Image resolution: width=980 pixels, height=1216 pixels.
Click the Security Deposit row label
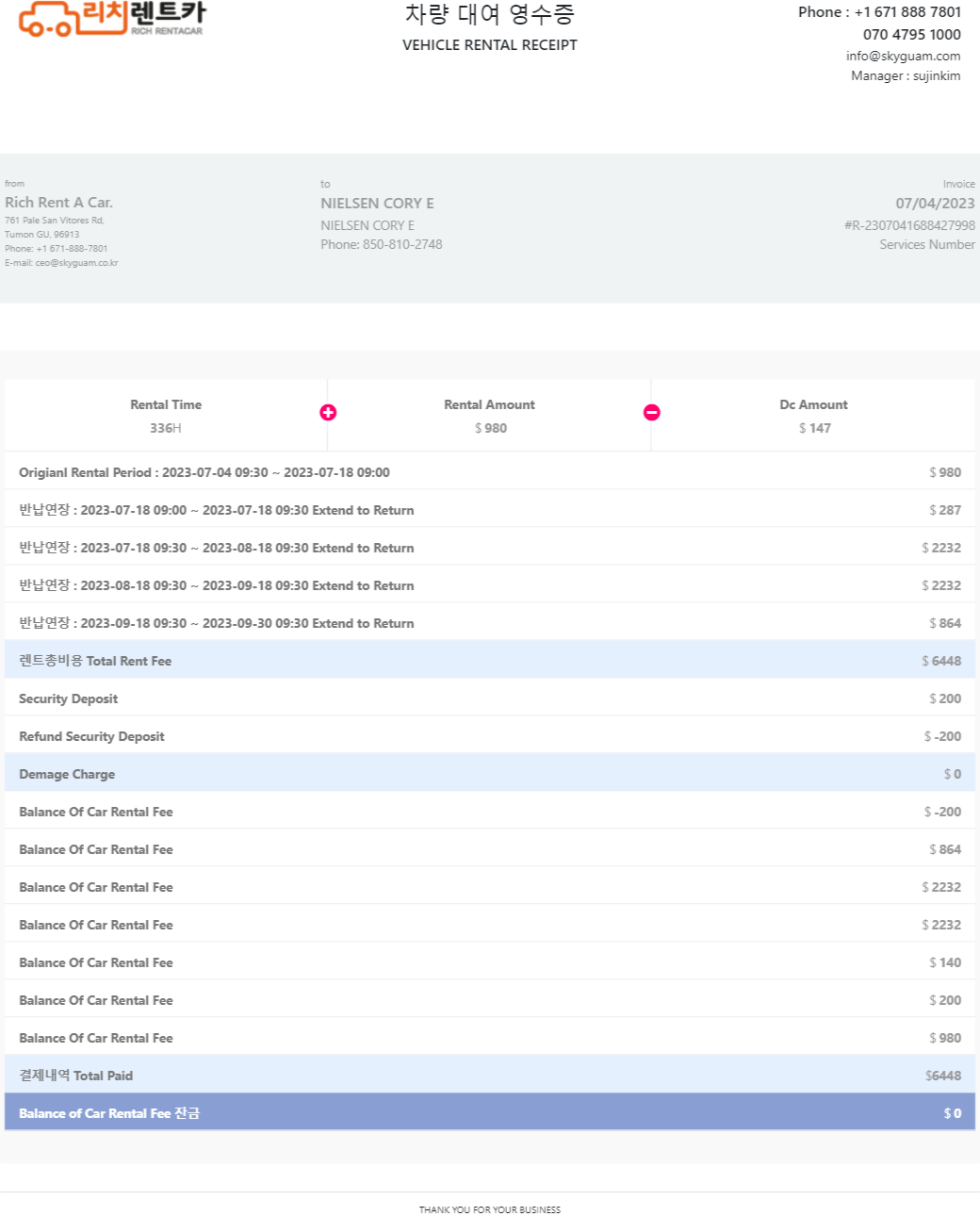coord(68,698)
